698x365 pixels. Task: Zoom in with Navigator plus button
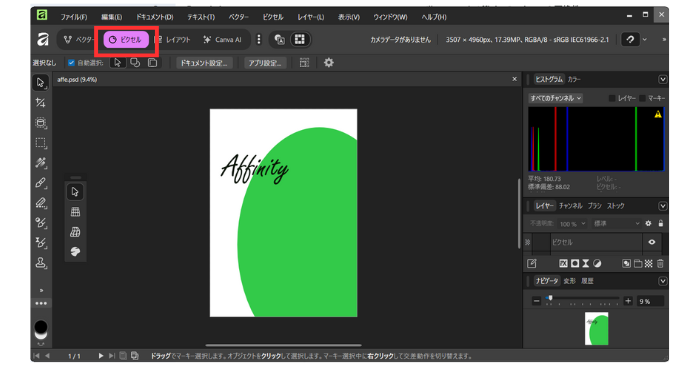(628, 301)
